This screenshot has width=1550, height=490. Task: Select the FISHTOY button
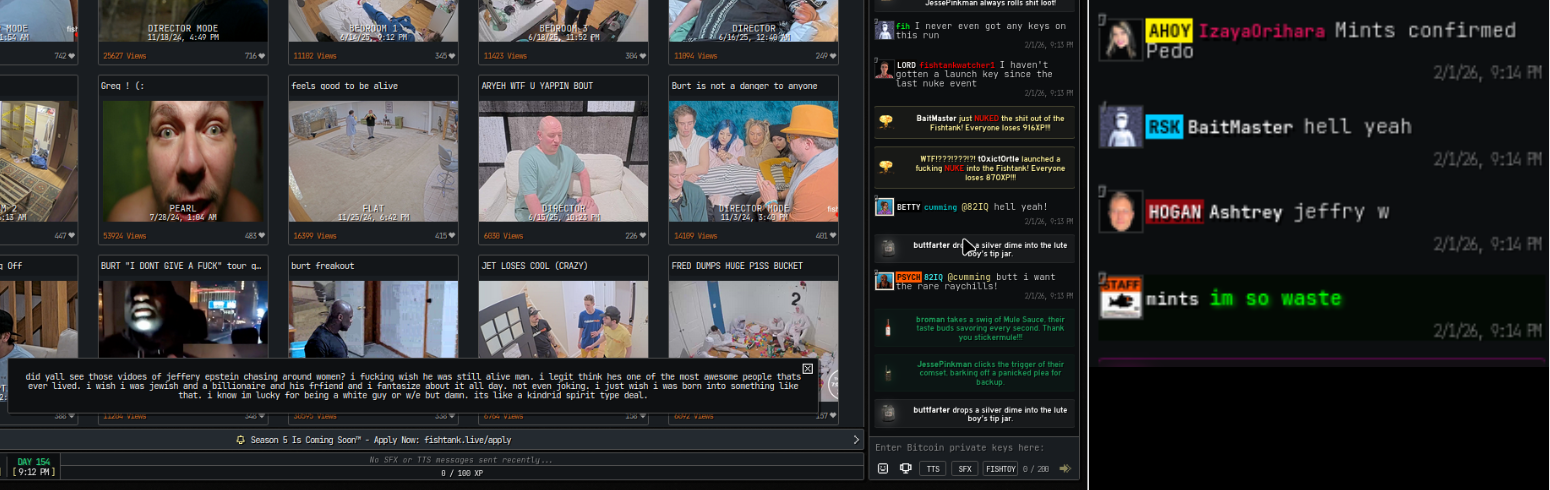pyautogui.click(x=1001, y=468)
